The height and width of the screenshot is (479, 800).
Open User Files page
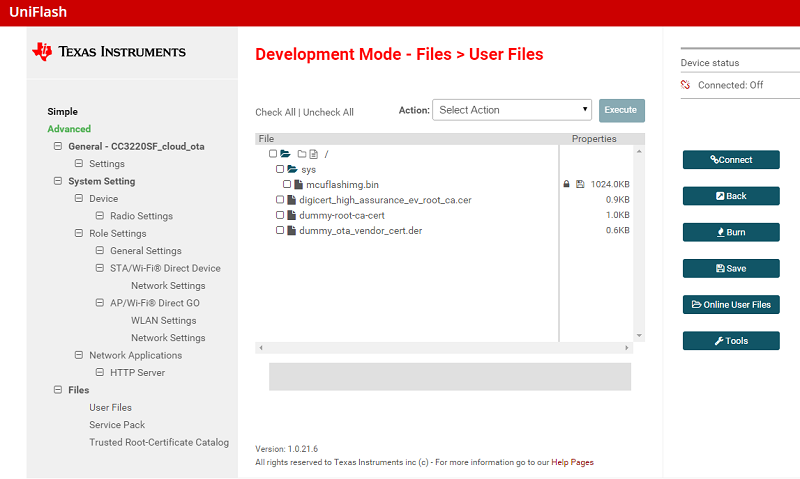tap(110, 408)
